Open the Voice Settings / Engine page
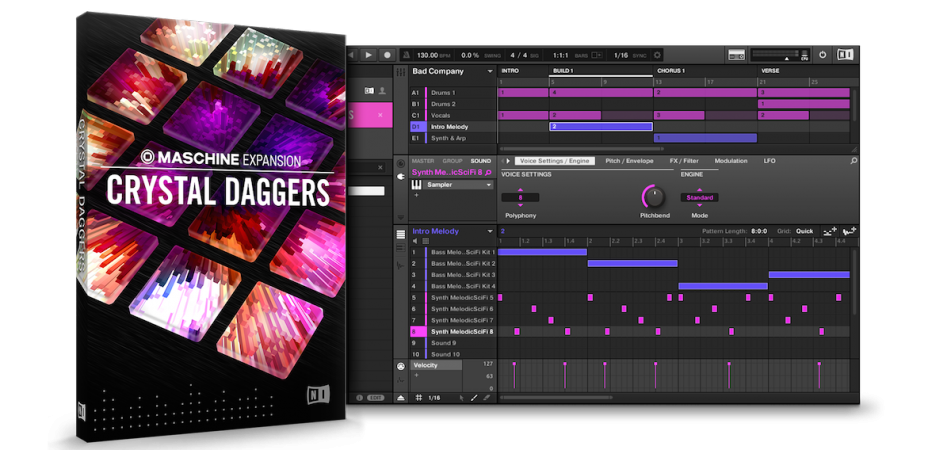The width and height of the screenshot is (951, 450). (554, 161)
